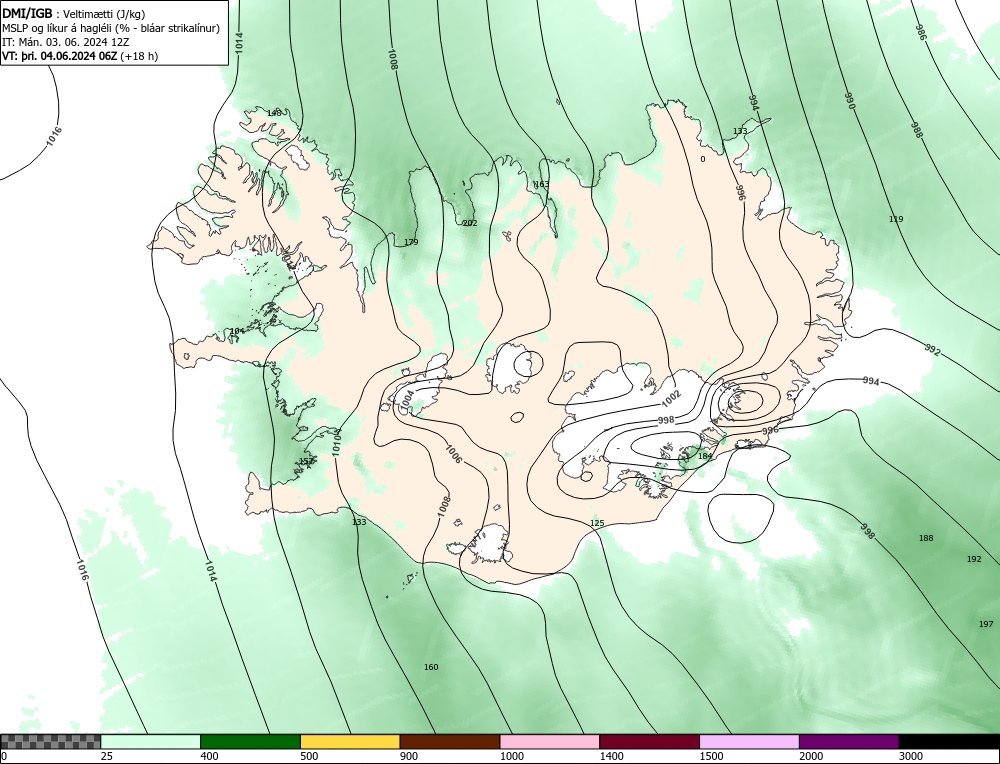Click the pink 1000–1400 legend swatch
The height and width of the screenshot is (764, 1000).
point(550,741)
